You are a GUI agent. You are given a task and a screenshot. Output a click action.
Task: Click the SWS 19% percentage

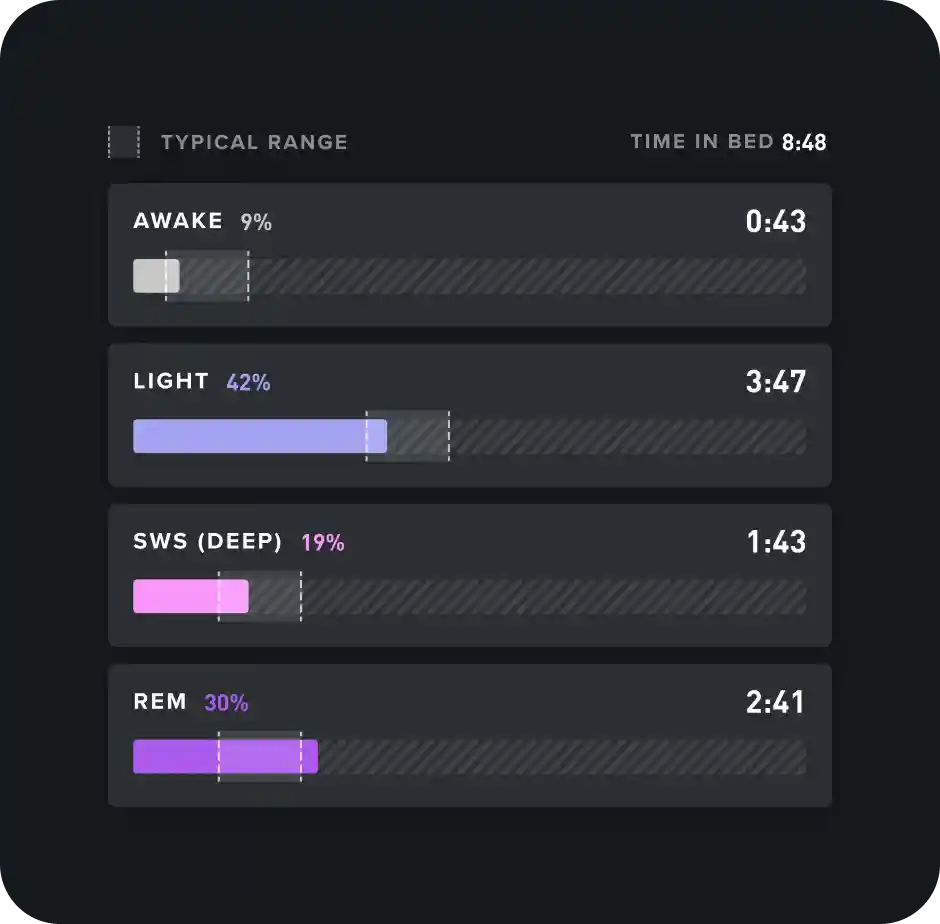[323, 543]
